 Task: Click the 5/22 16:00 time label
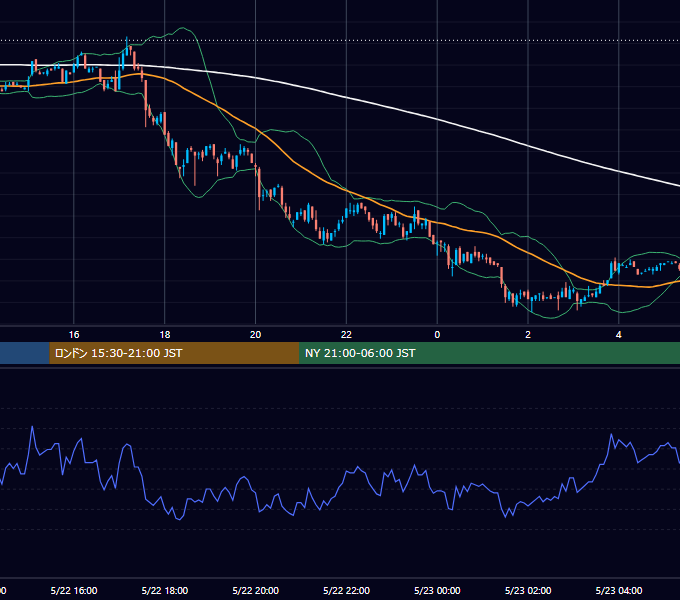pyautogui.click(x=74, y=590)
